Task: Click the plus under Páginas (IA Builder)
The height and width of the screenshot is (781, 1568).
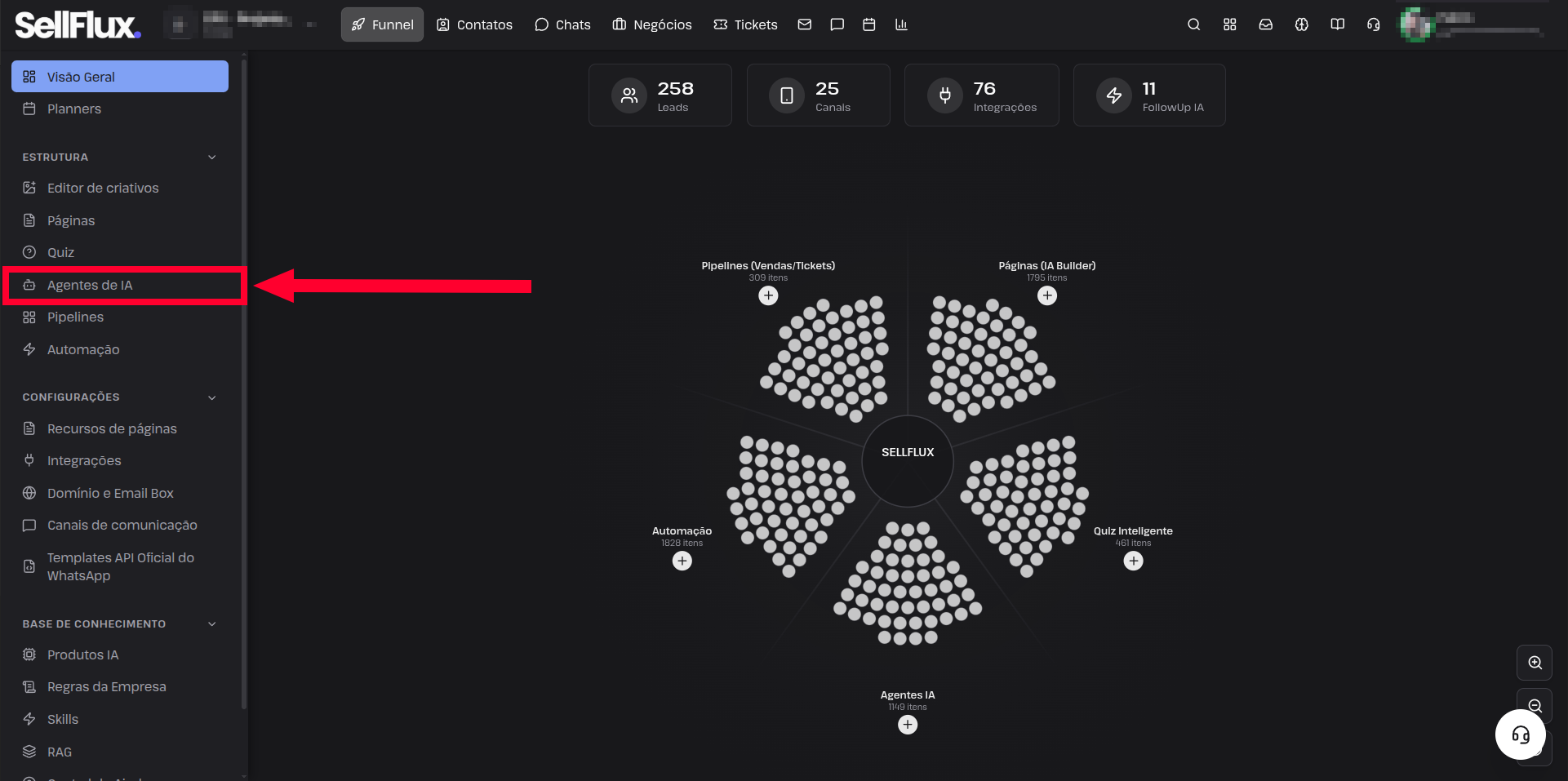Action: [x=1047, y=295]
